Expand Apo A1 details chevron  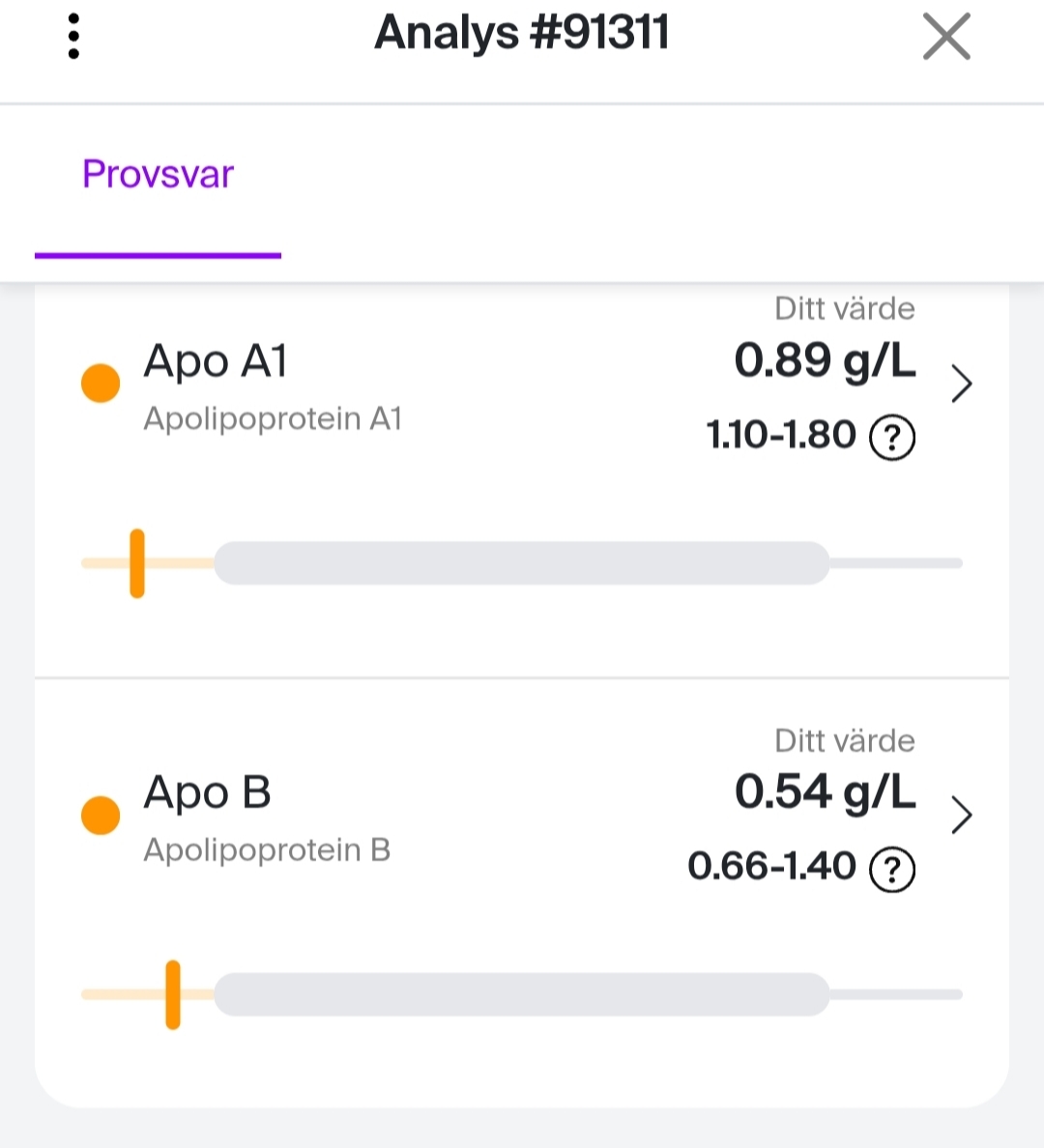pyautogui.click(x=961, y=384)
